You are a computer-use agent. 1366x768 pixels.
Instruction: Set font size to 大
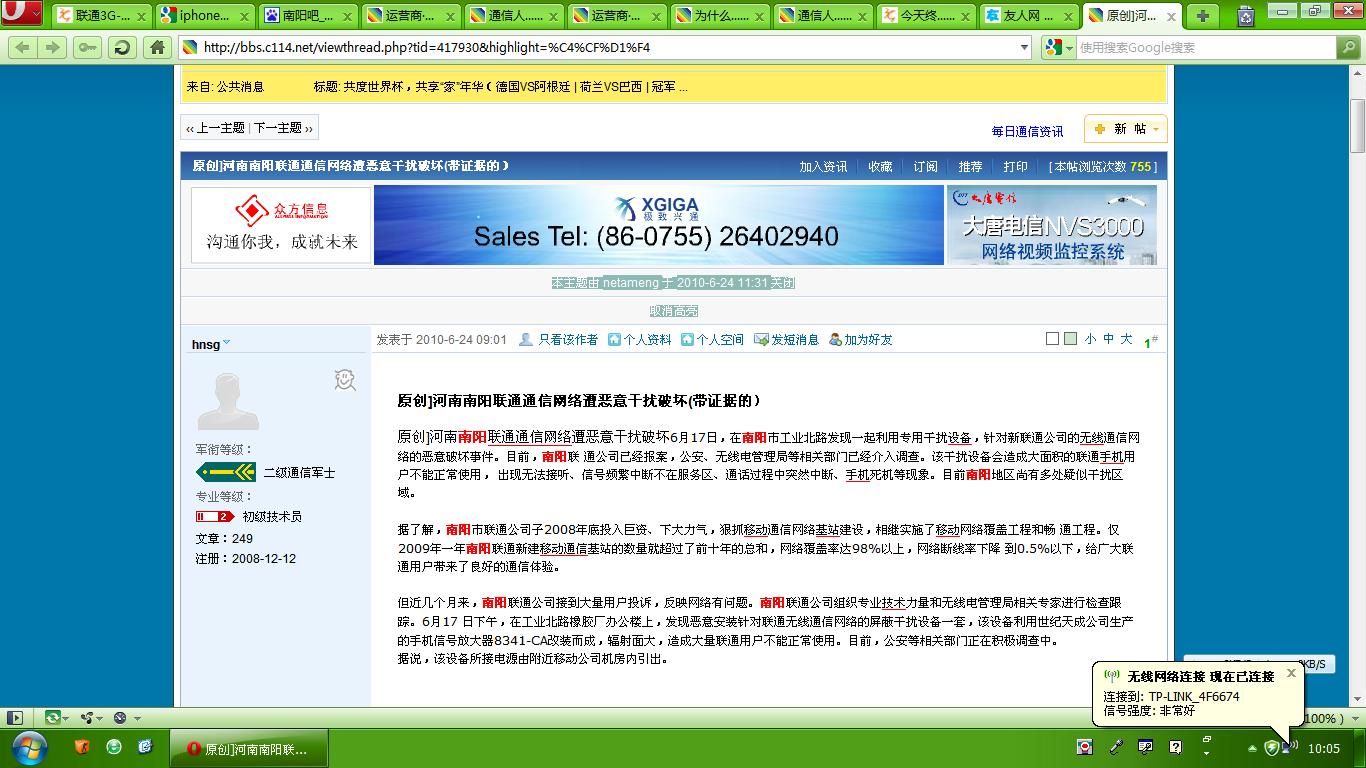1126,340
